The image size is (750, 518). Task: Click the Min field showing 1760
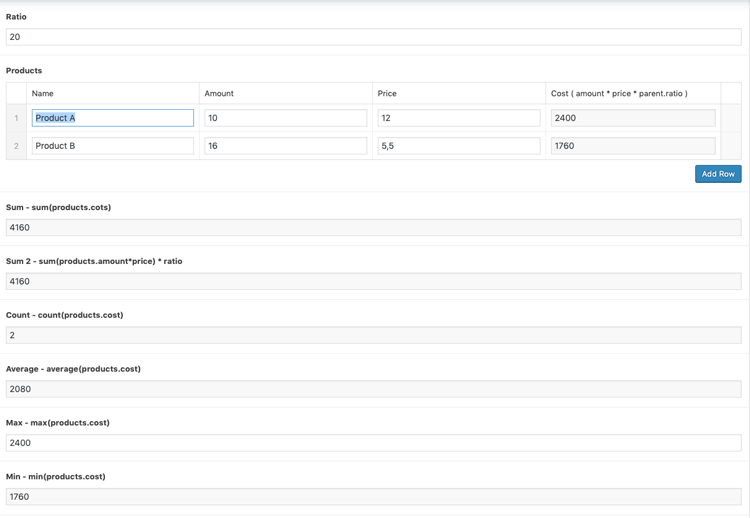click(374, 496)
